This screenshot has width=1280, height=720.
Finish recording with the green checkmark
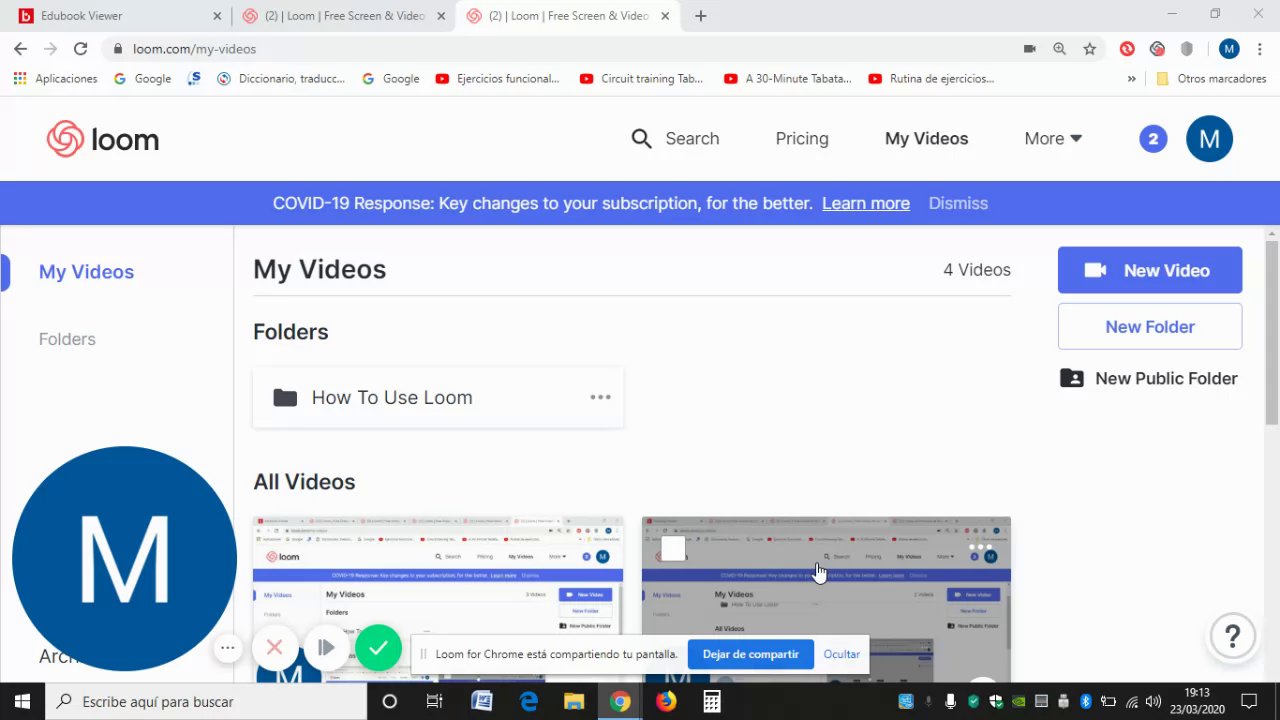click(x=378, y=647)
